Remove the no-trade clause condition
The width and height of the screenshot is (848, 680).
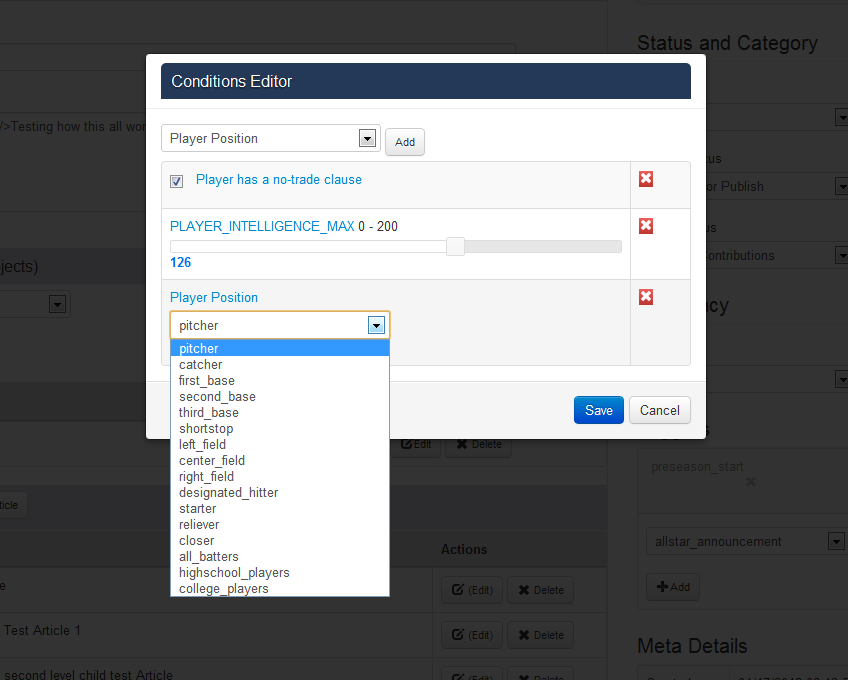click(x=646, y=179)
